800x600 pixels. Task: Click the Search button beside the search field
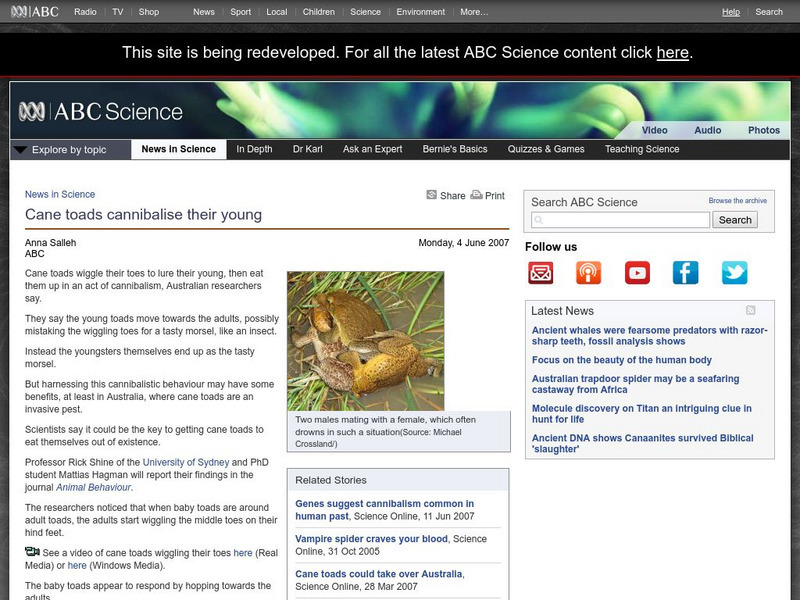[735, 220]
